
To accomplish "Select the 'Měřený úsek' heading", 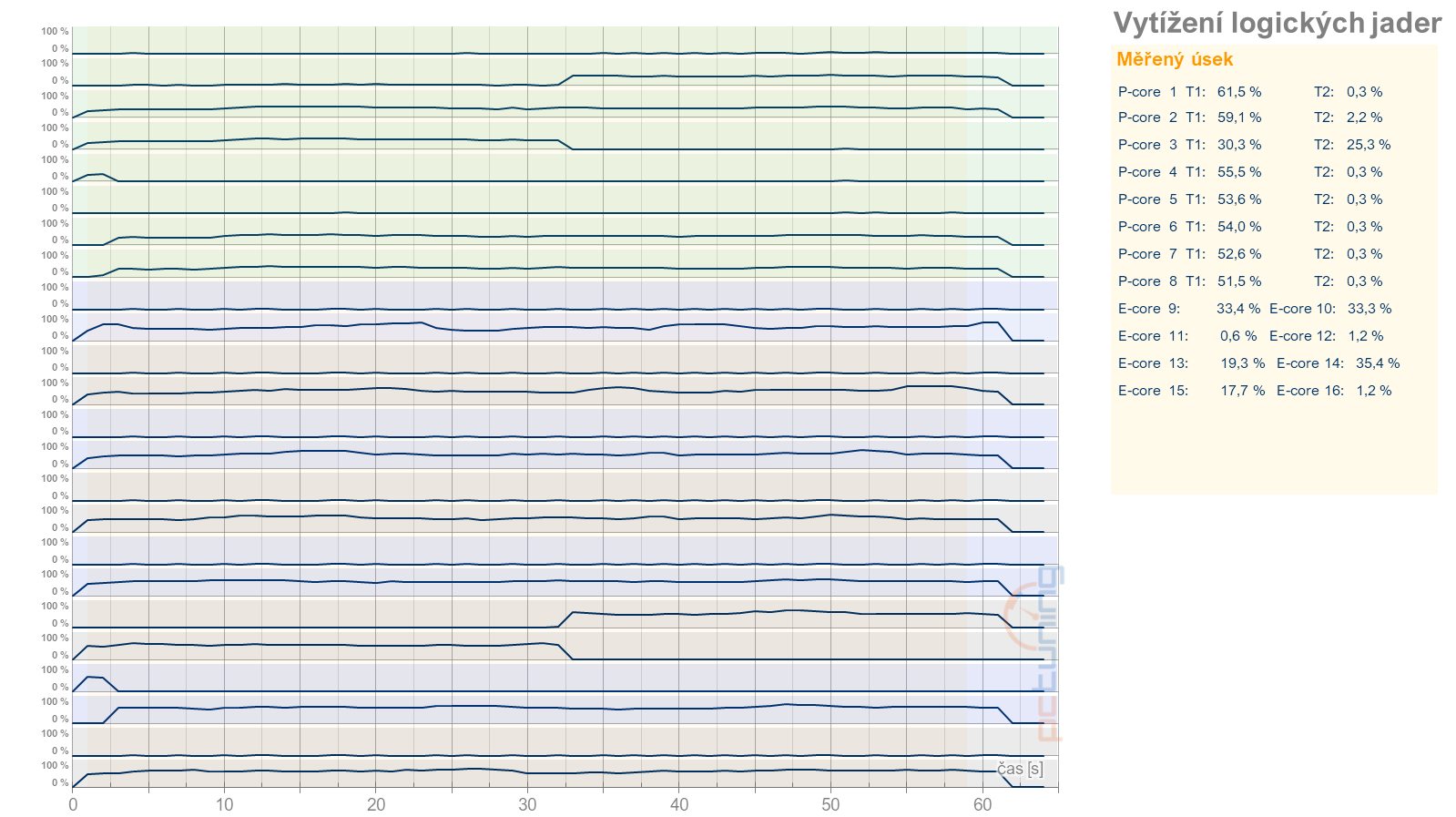I will 1175,59.
